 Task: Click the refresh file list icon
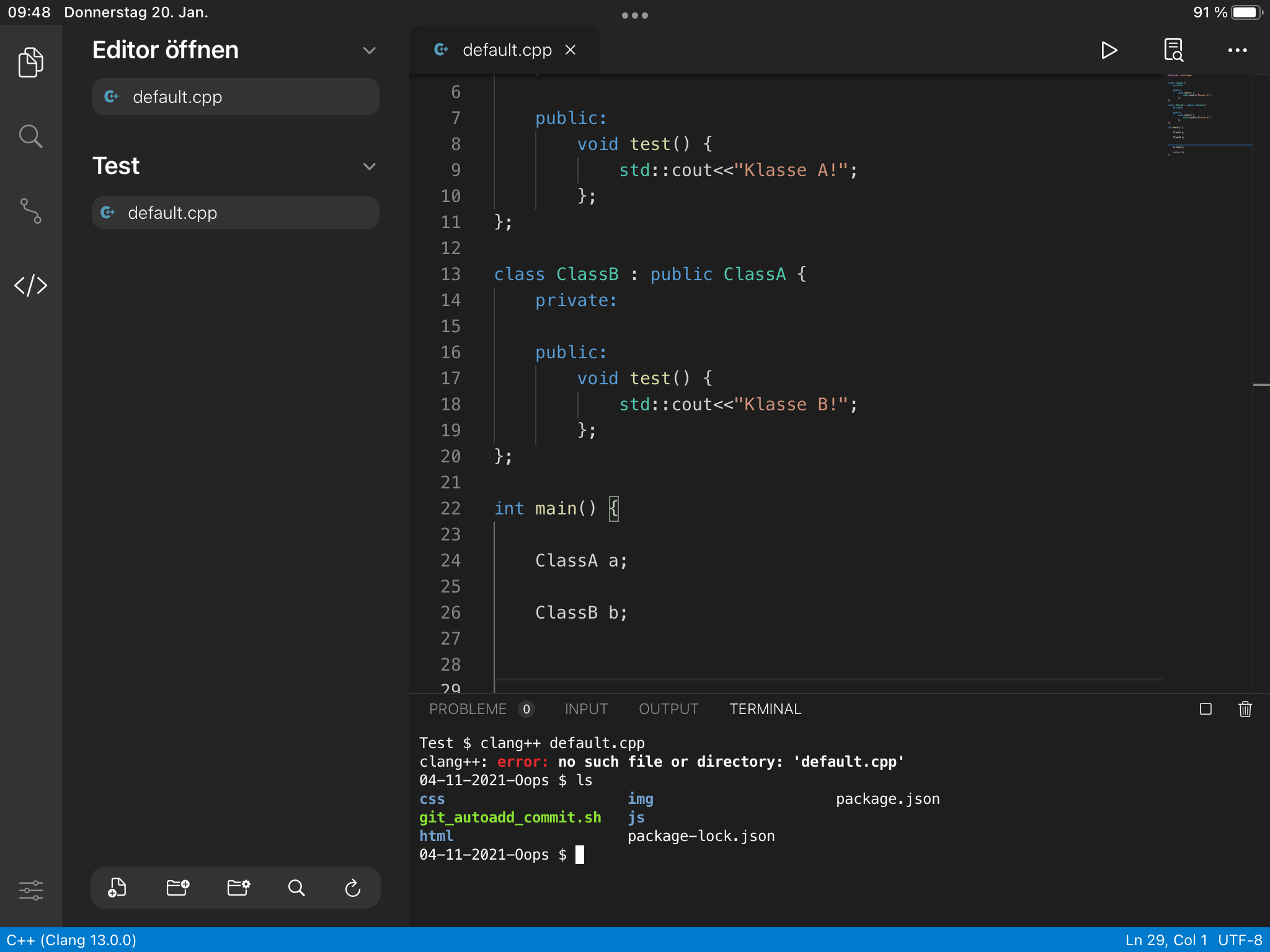pyautogui.click(x=353, y=888)
